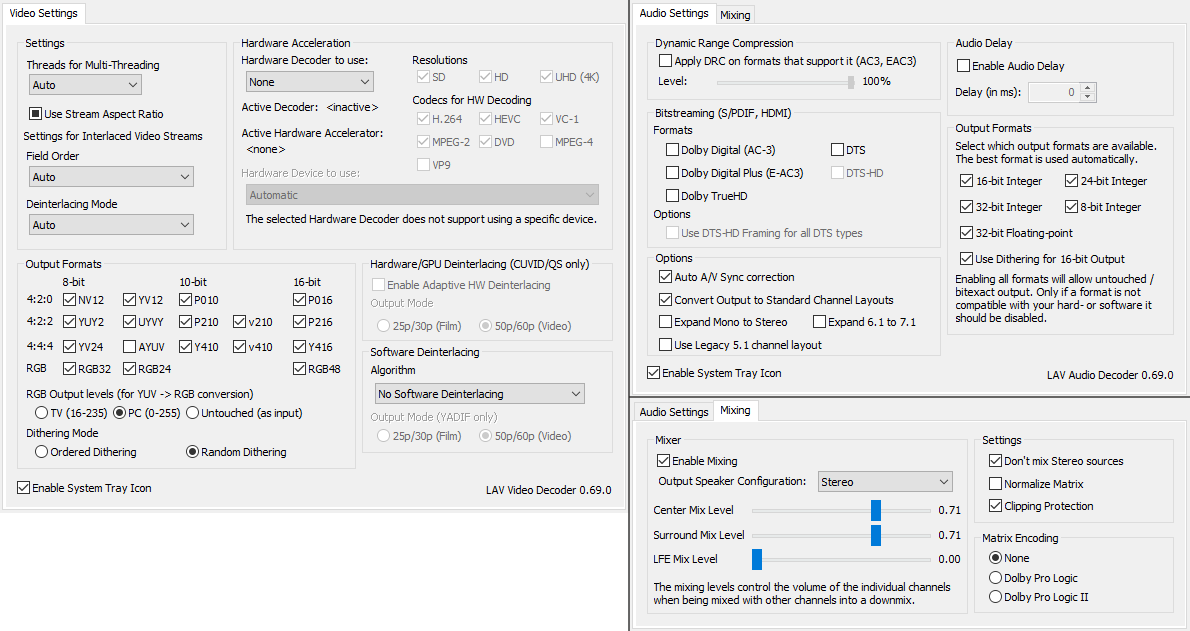Viewport: 1190px width, 631px height.
Task: Open Threads for Multi-Threading dropdown
Action: click(85, 85)
